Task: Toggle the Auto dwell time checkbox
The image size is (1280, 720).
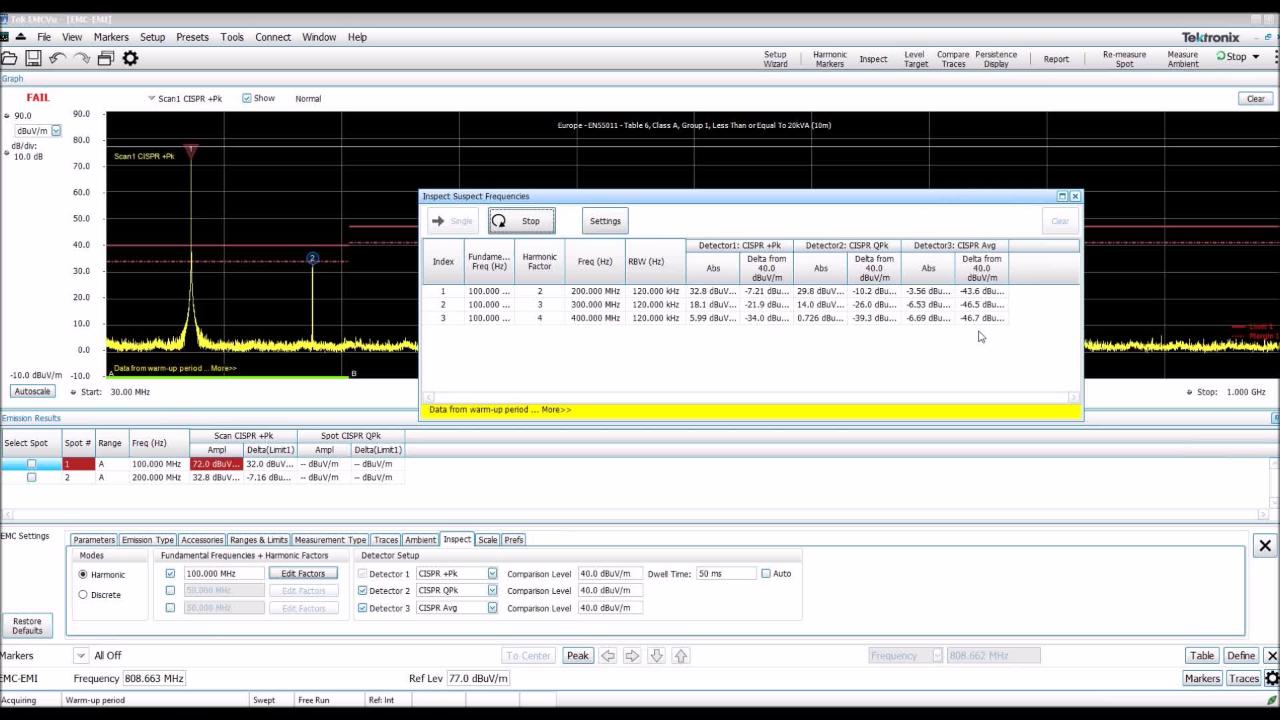Action: 765,573
